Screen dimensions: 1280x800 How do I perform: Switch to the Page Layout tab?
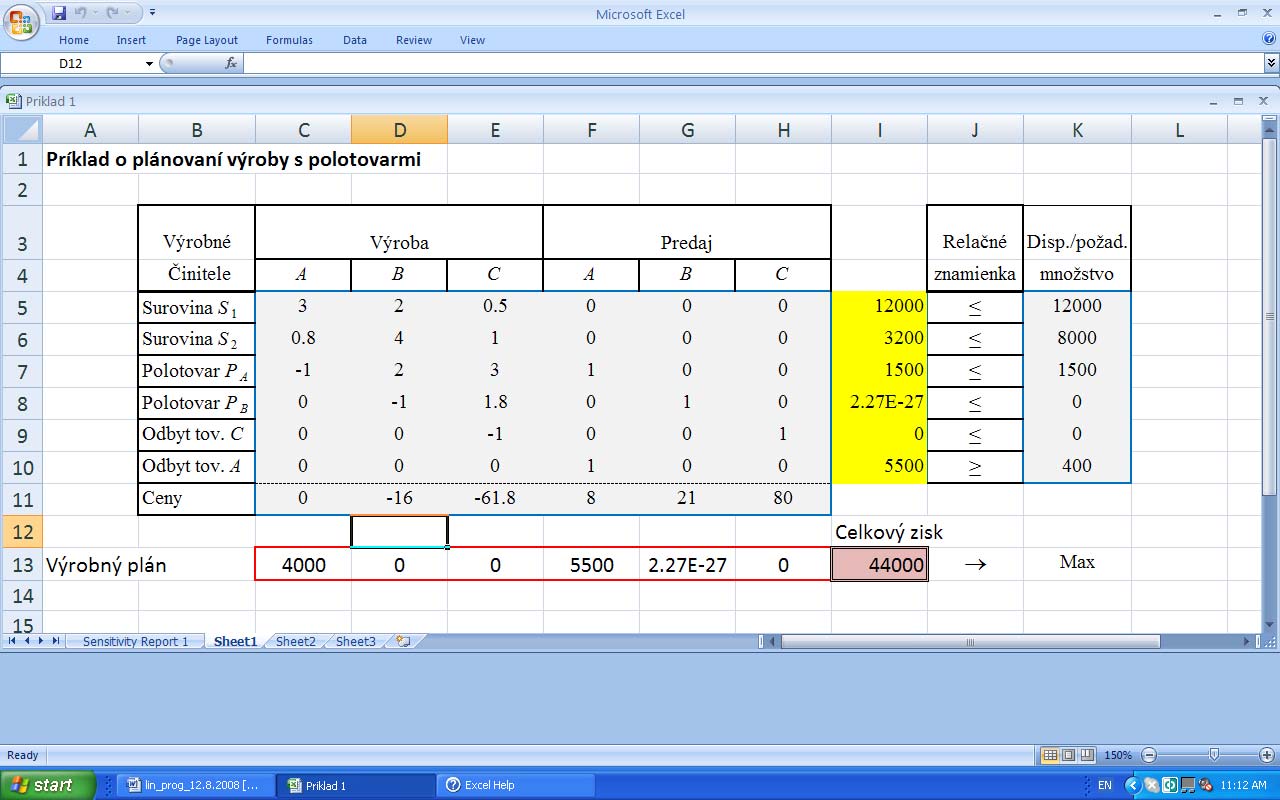click(x=207, y=40)
